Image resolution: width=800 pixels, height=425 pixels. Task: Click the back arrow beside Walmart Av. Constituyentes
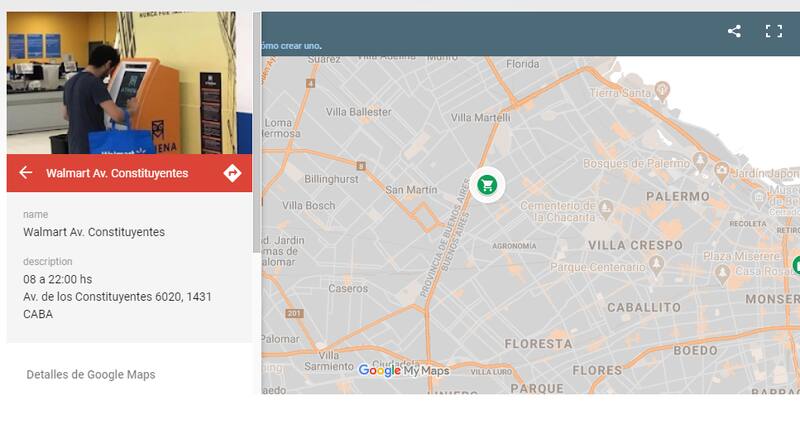26,173
